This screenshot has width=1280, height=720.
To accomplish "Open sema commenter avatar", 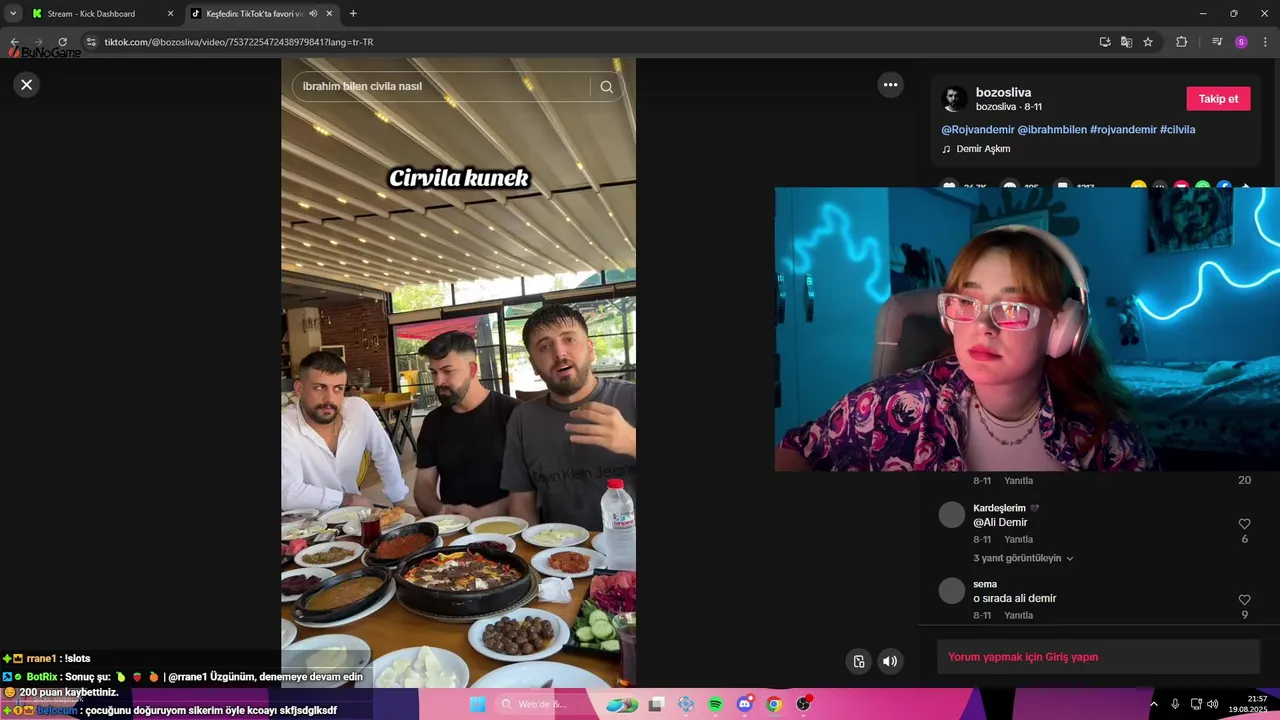I will coord(951,590).
